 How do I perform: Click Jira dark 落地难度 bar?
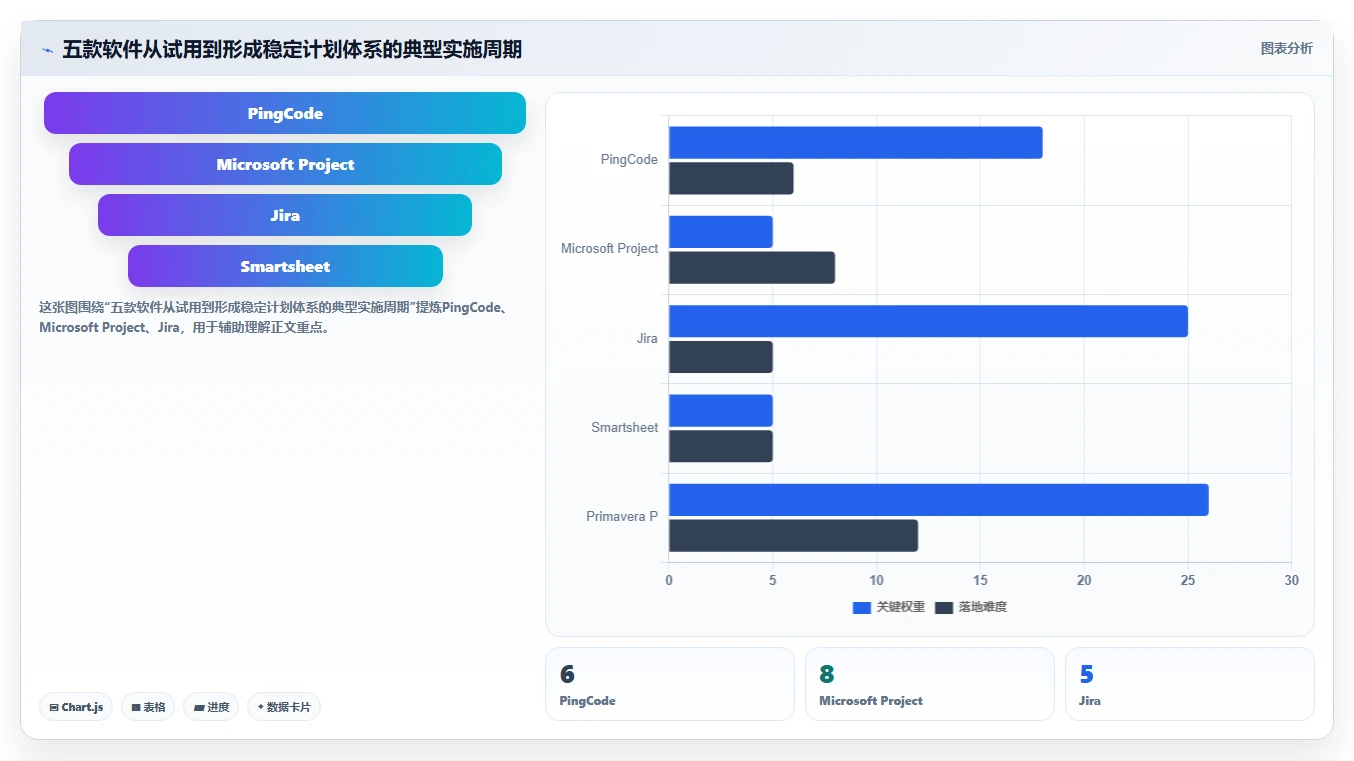721,357
